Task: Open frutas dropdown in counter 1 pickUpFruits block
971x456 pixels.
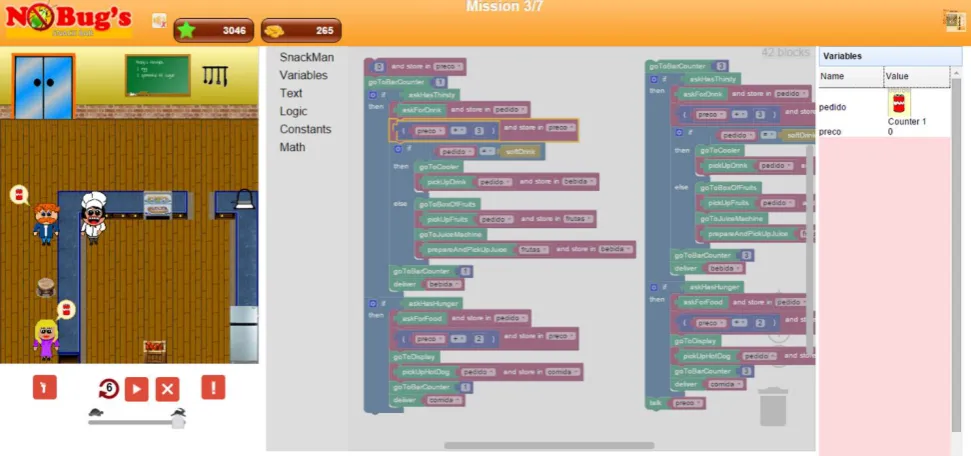Action: pos(579,219)
